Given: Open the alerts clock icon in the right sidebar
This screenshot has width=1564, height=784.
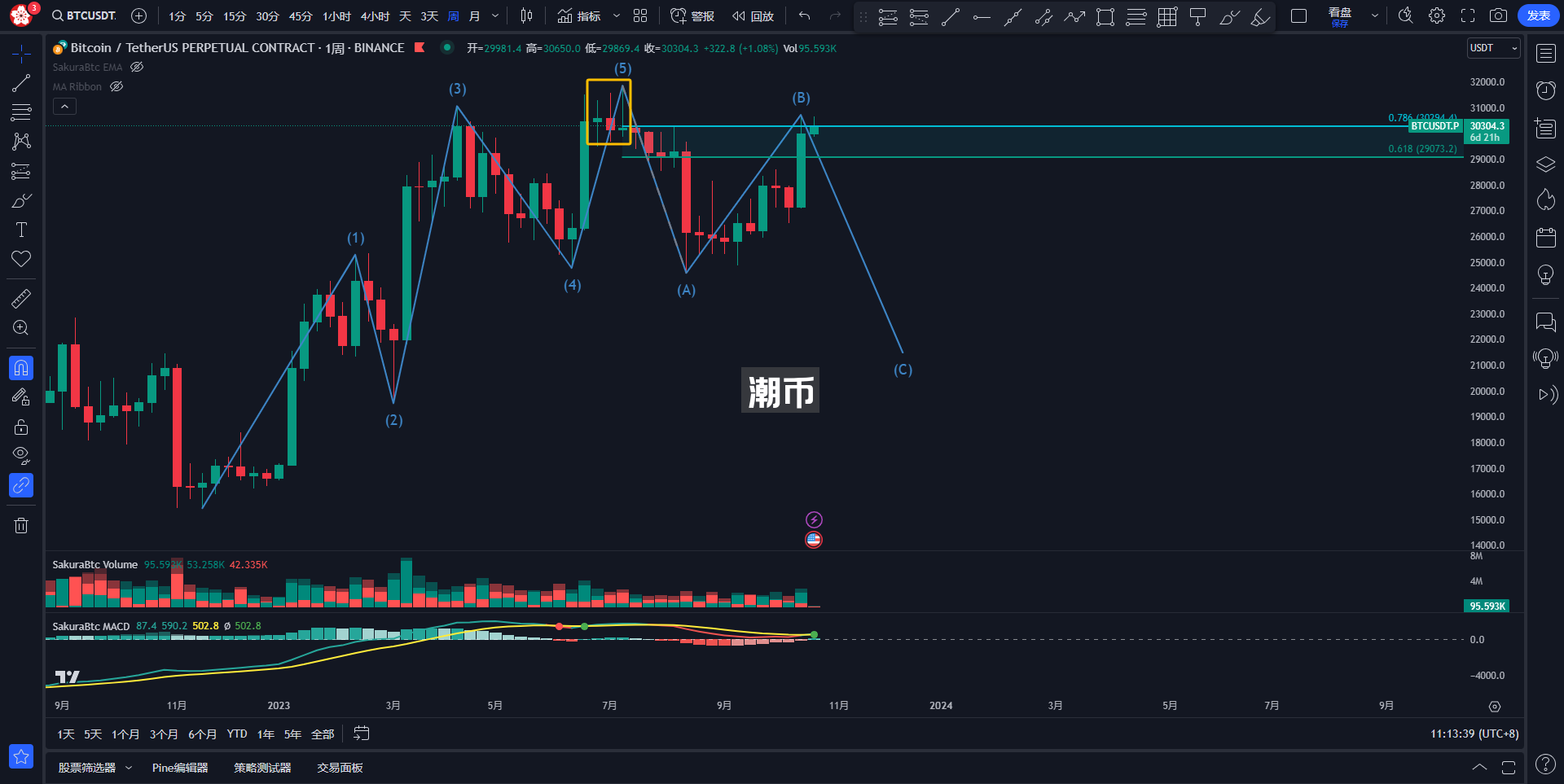Looking at the screenshot, I should pos(1545,90).
